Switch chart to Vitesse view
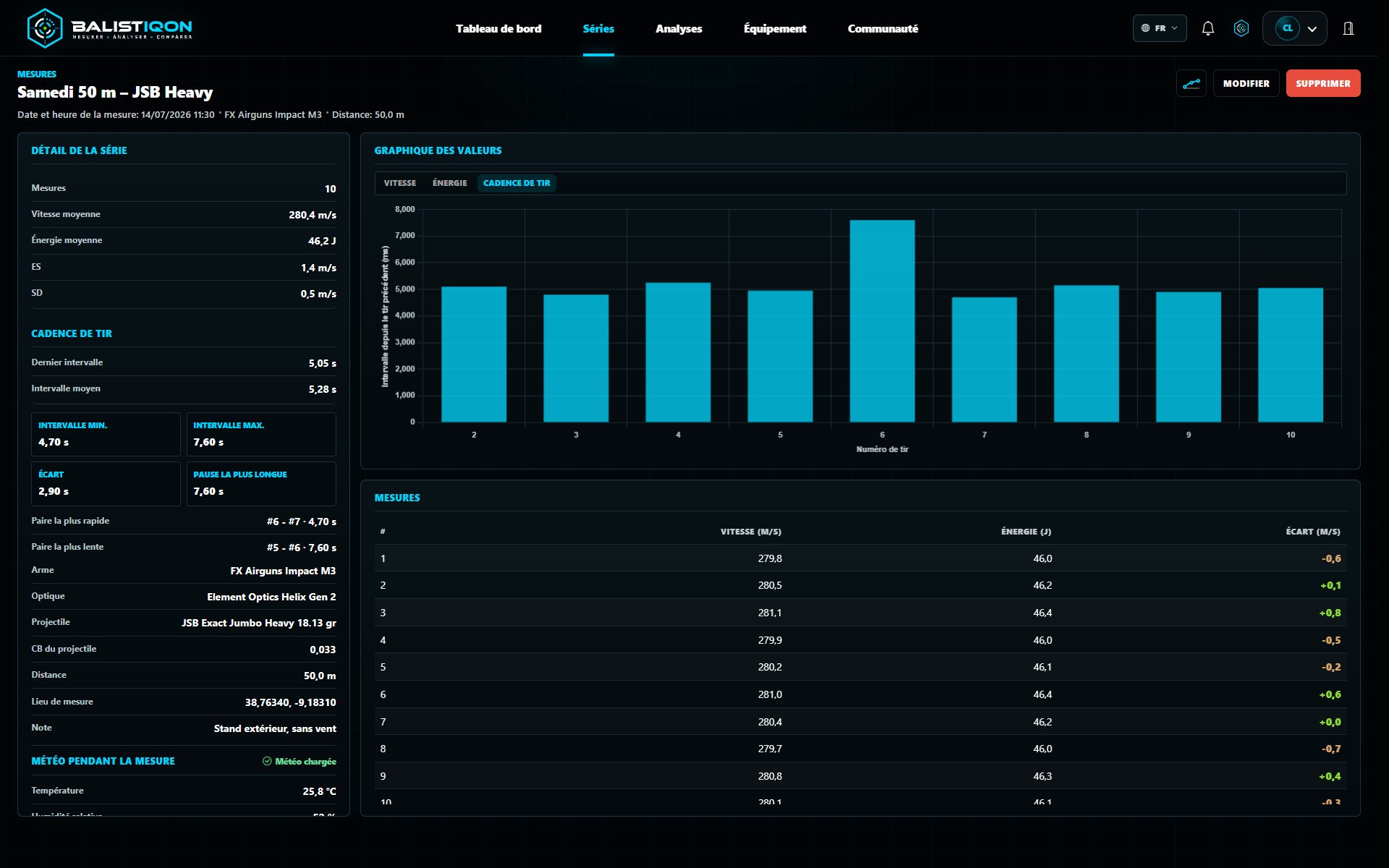This screenshot has height=868, width=1389. pyautogui.click(x=400, y=183)
